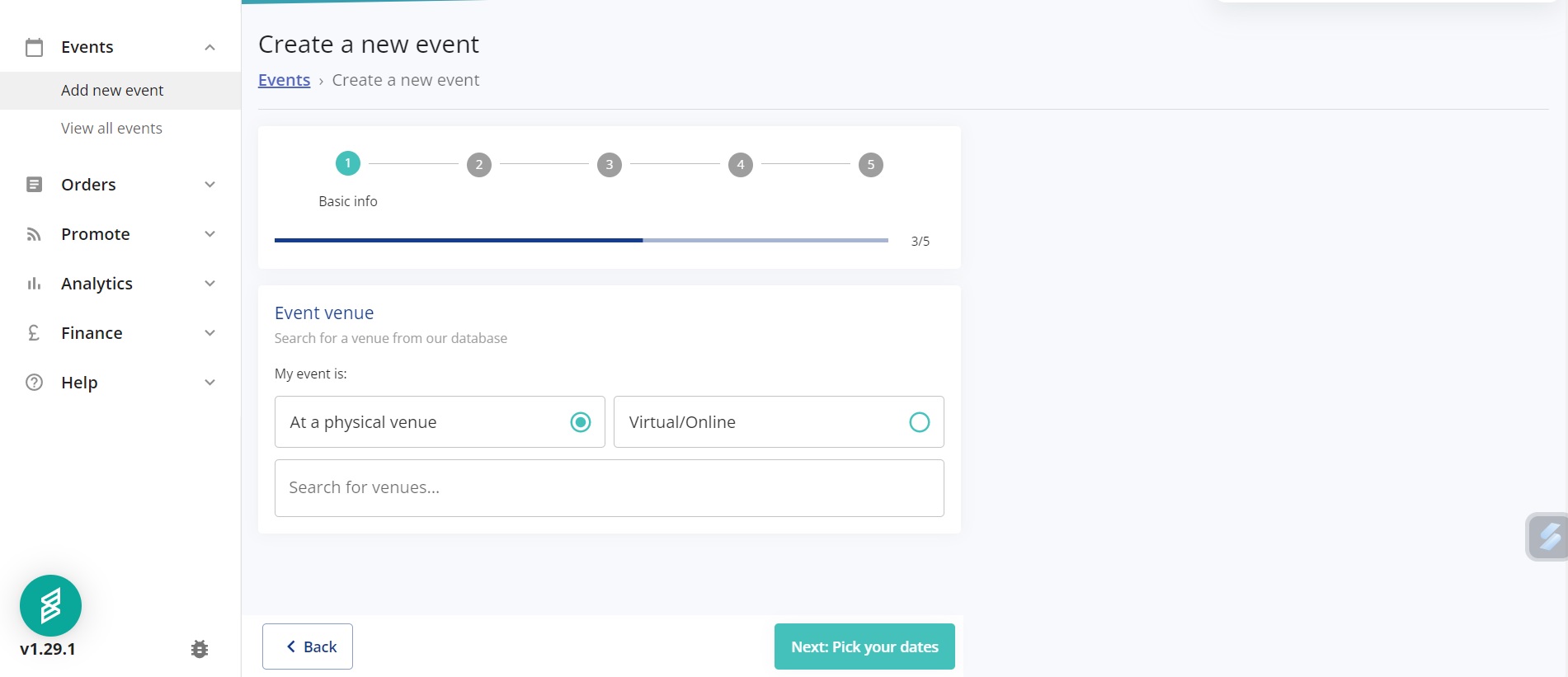Viewport: 1568px width, 677px height.
Task: Open the Analytics sidebar menu
Action: click(120, 284)
